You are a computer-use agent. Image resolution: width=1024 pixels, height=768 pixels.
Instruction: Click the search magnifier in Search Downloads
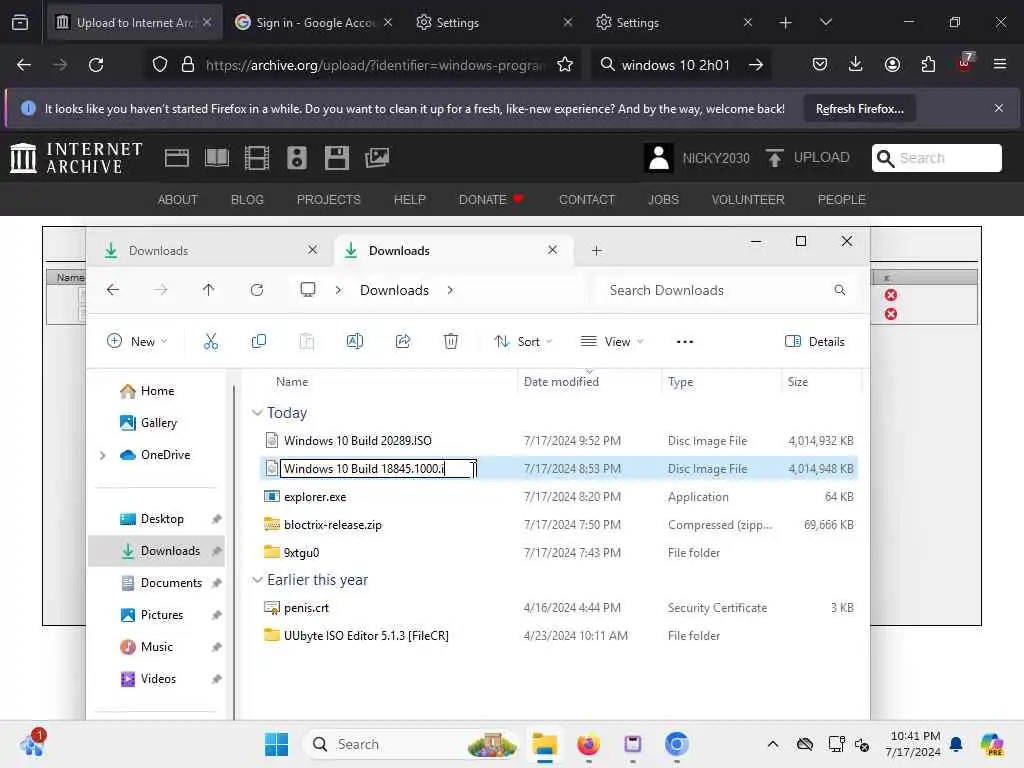tap(840, 290)
